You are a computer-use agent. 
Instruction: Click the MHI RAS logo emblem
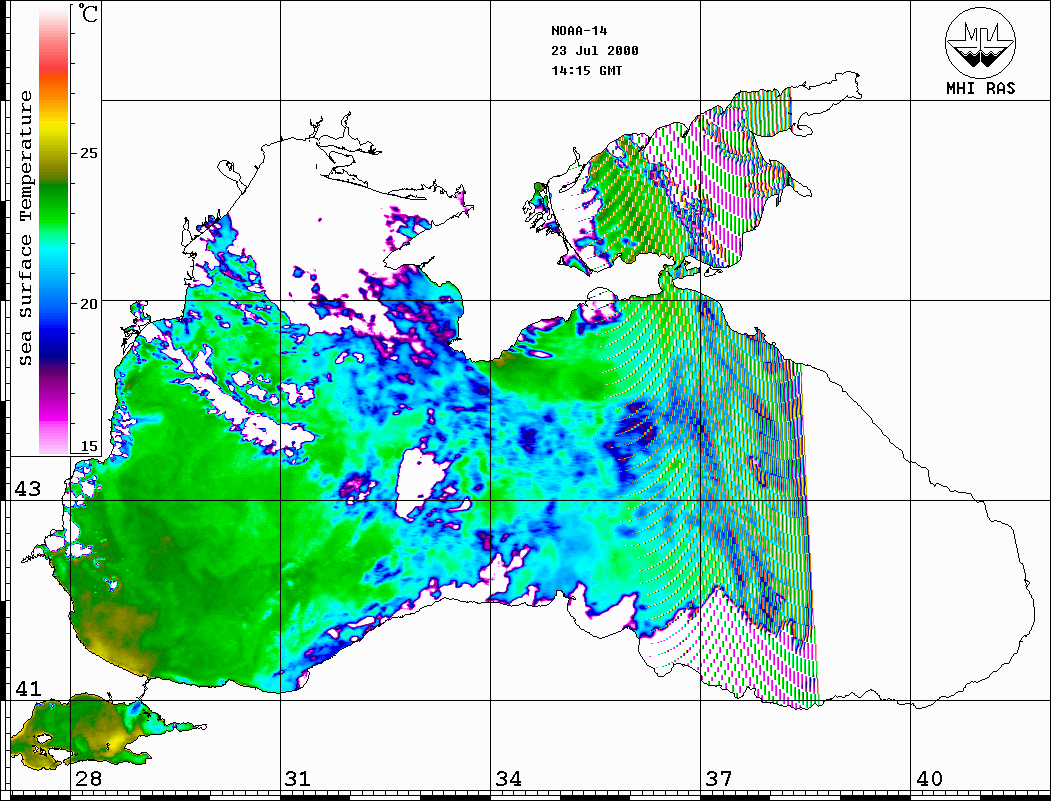pos(980,42)
